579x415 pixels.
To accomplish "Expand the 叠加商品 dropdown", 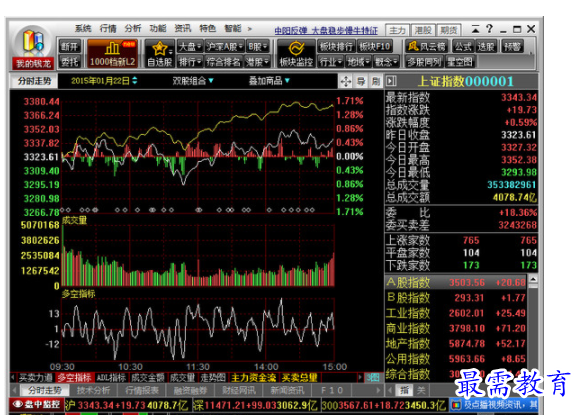I will pos(269,80).
